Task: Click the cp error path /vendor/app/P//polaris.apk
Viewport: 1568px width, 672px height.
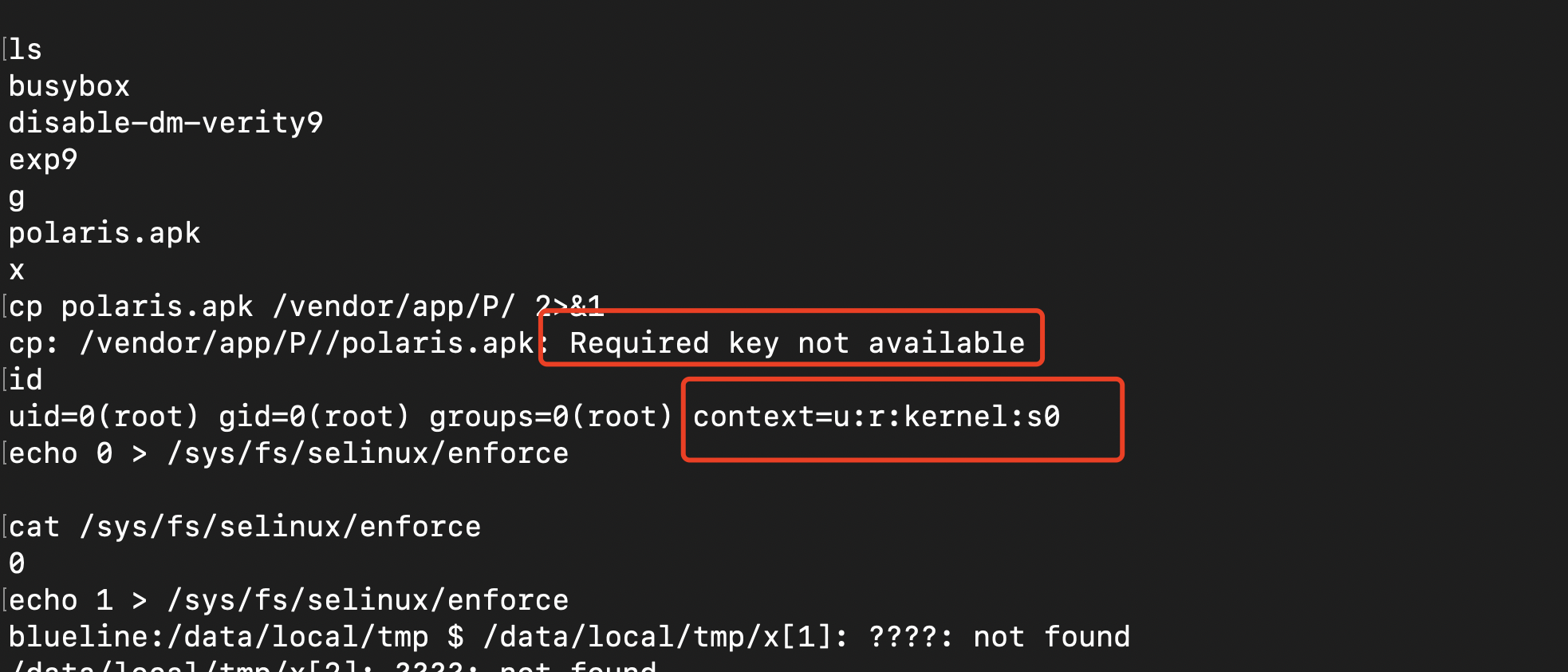Action: (x=306, y=343)
